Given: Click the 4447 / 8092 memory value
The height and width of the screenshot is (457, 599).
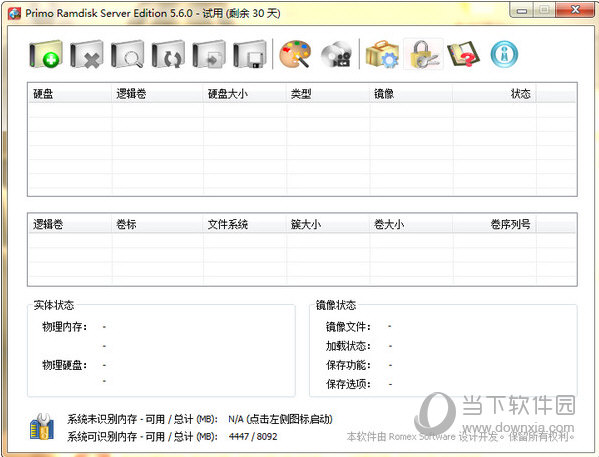Looking at the screenshot, I should (x=253, y=436).
